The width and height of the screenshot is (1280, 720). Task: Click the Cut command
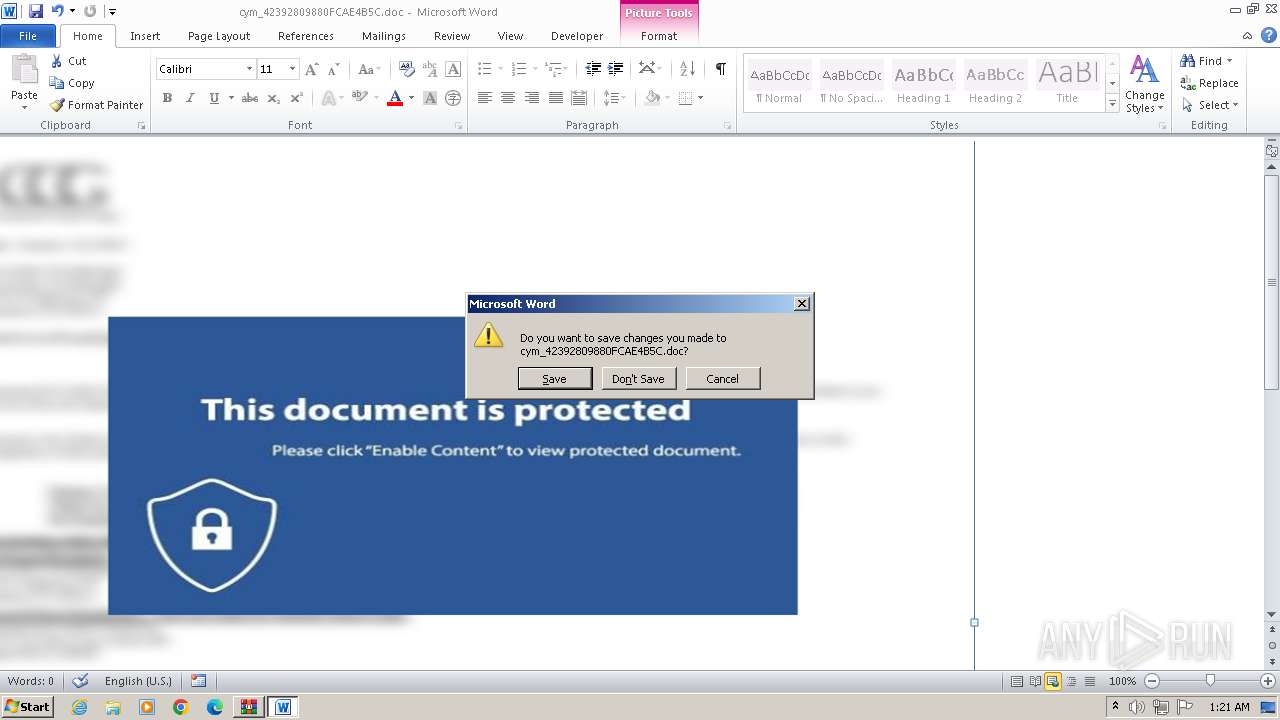point(68,61)
